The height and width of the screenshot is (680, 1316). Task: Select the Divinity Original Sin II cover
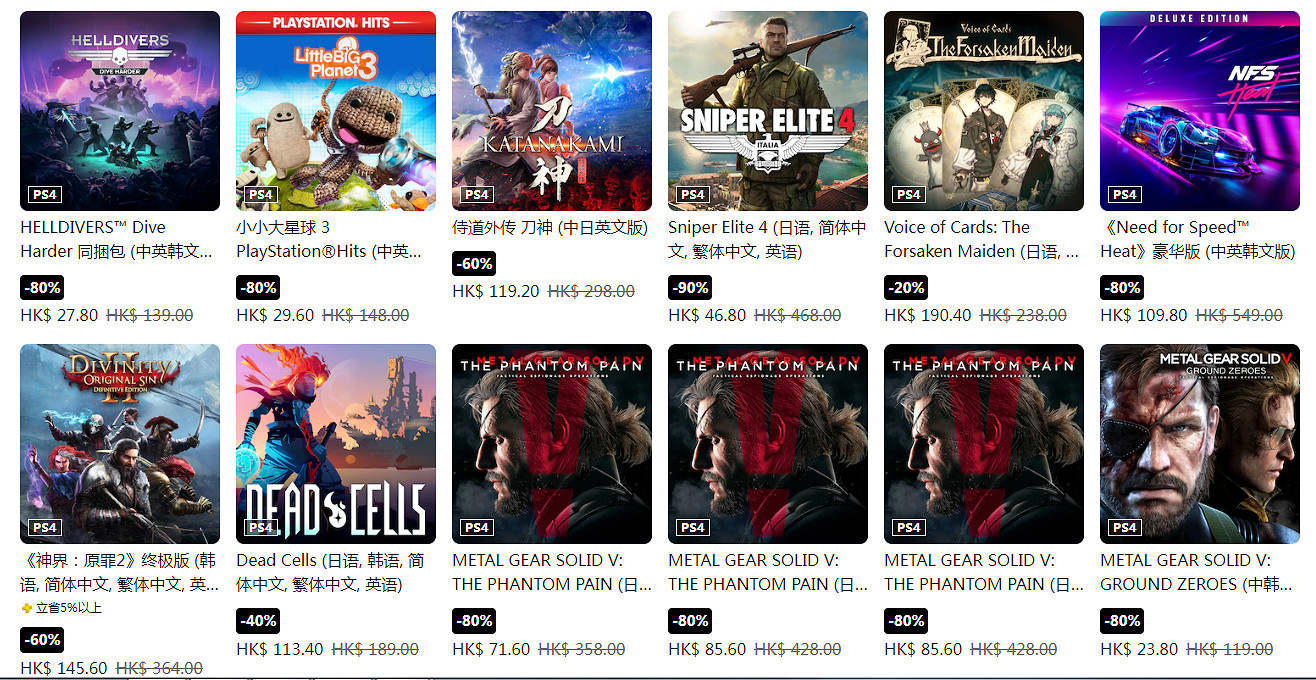tap(120, 444)
